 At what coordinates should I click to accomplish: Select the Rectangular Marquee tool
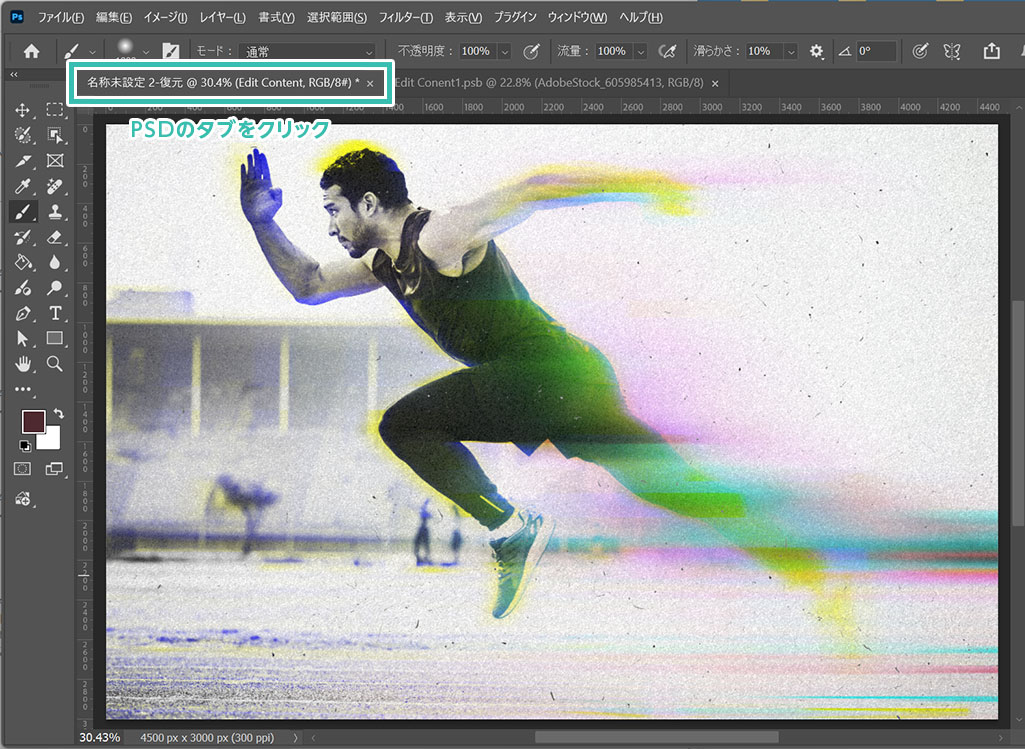55,110
